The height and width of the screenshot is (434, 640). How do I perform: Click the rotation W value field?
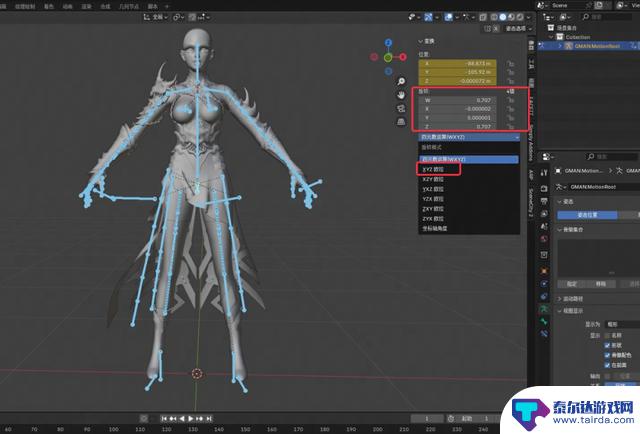click(x=458, y=100)
